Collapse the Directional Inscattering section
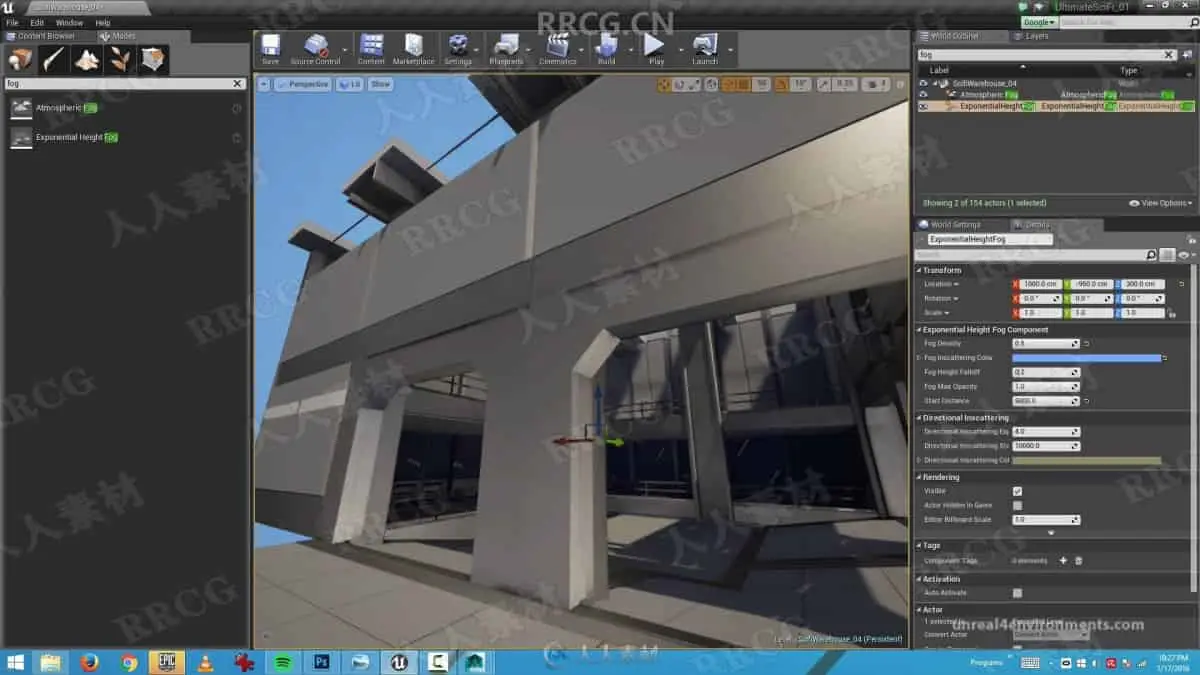This screenshot has height=675, width=1200. 919,418
